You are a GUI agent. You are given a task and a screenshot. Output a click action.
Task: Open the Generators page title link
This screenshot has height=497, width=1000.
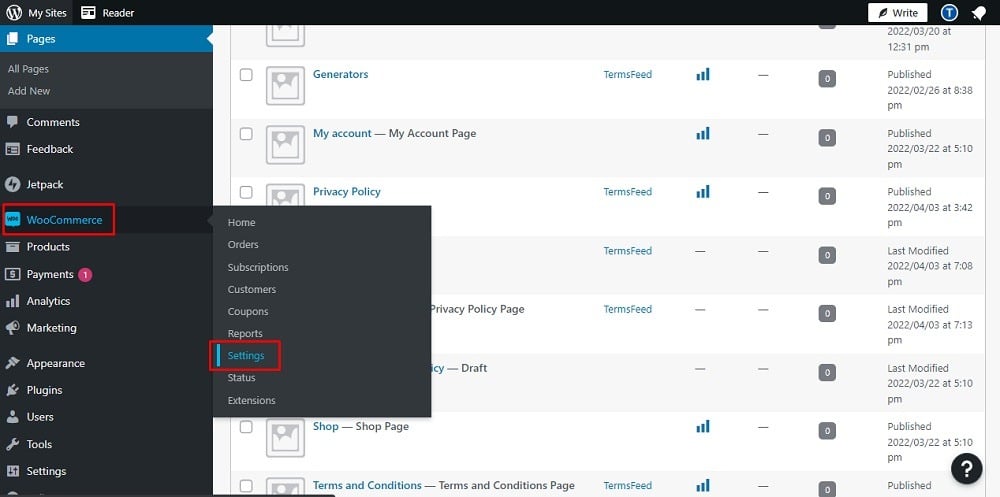(341, 74)
